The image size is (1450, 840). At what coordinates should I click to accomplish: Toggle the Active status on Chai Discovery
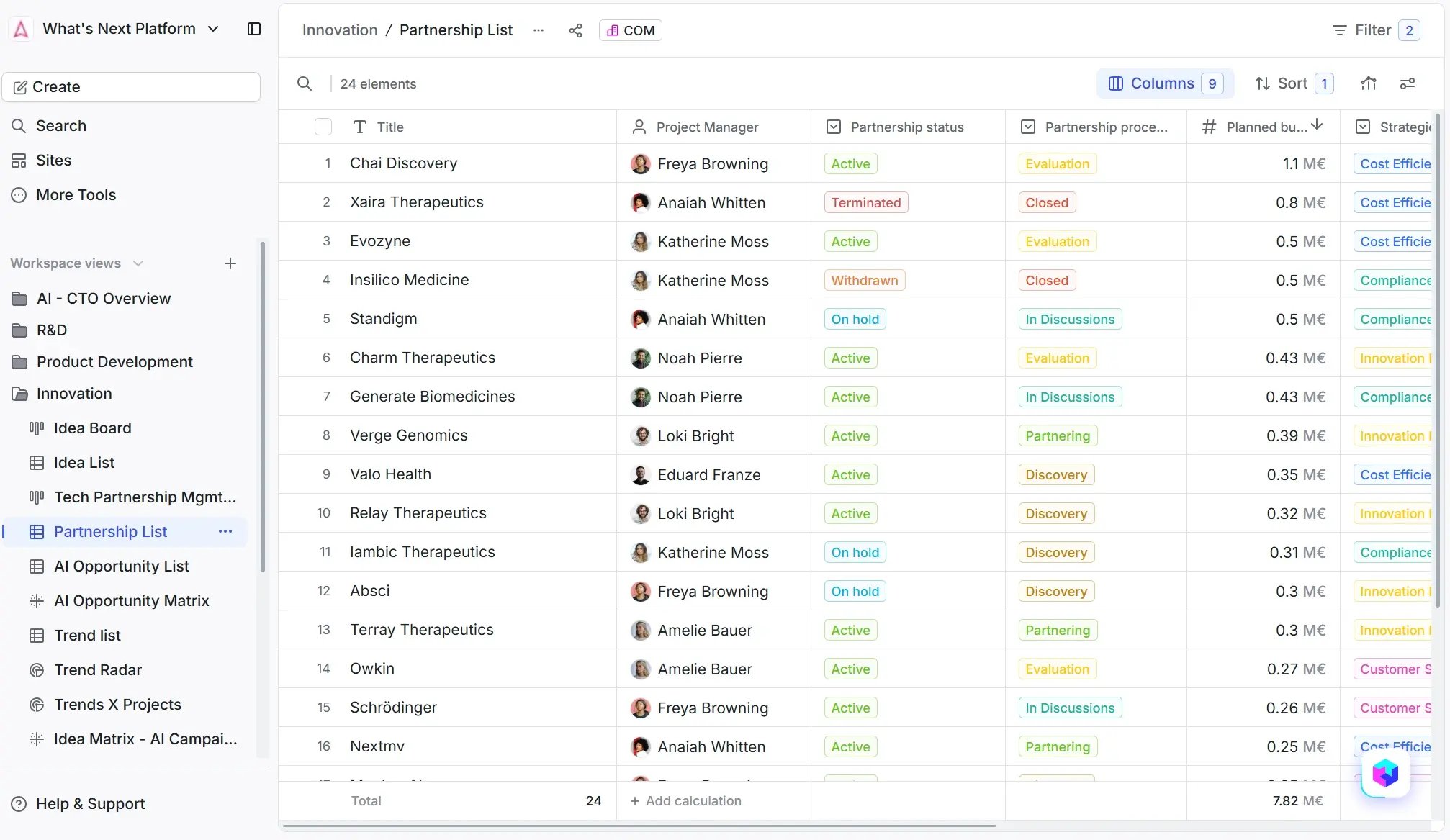pos(850,163)
